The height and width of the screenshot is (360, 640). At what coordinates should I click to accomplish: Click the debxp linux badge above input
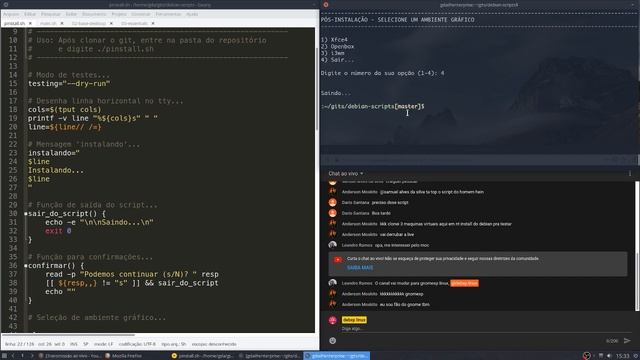(x=354, y=320)
